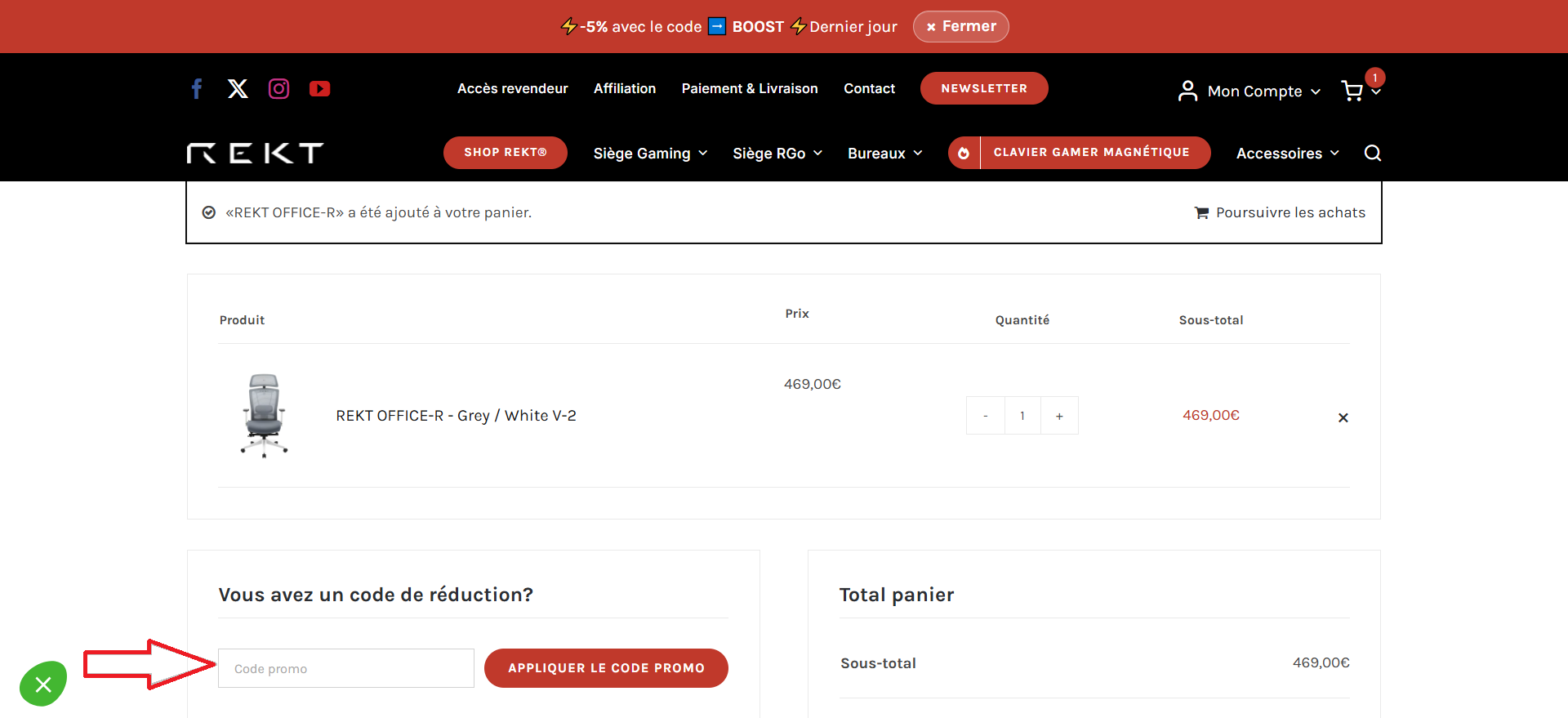
Task: Click the REKT logo
Action: coord(255,153)
